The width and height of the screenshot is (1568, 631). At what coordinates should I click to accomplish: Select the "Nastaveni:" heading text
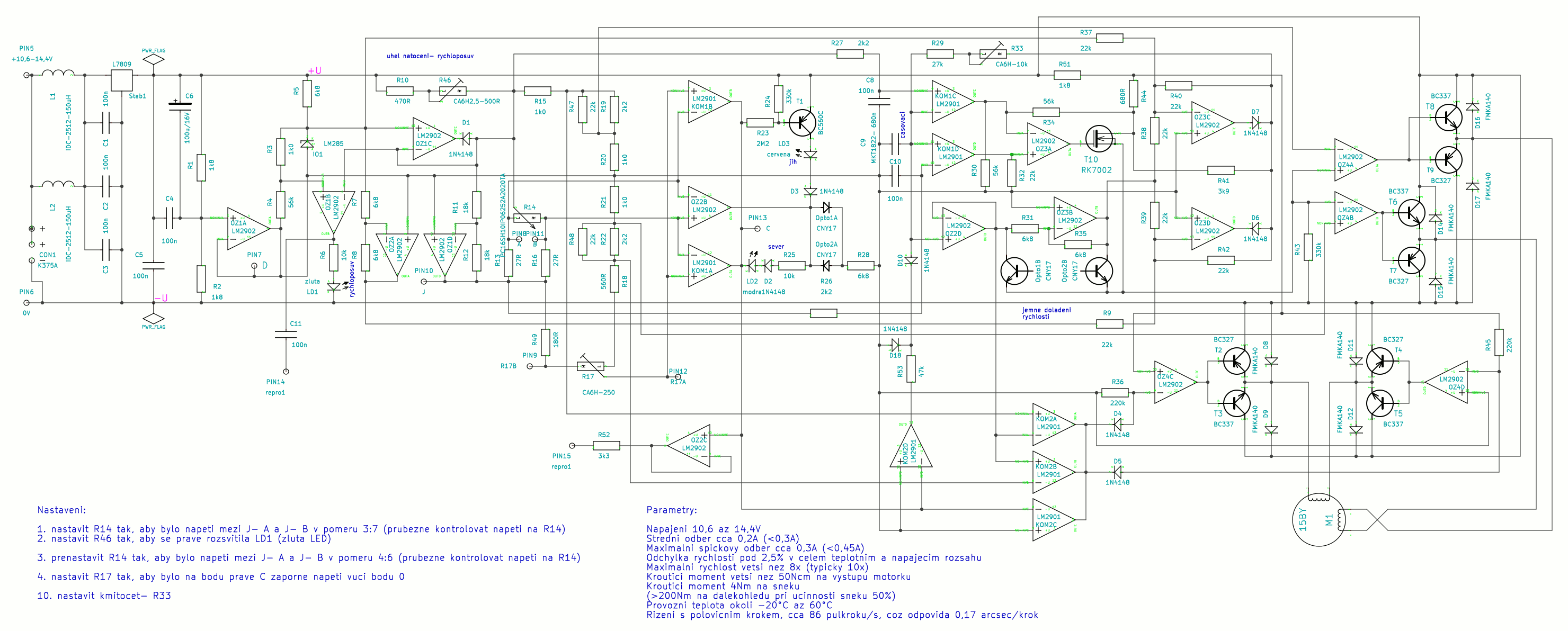click(61, 510)
